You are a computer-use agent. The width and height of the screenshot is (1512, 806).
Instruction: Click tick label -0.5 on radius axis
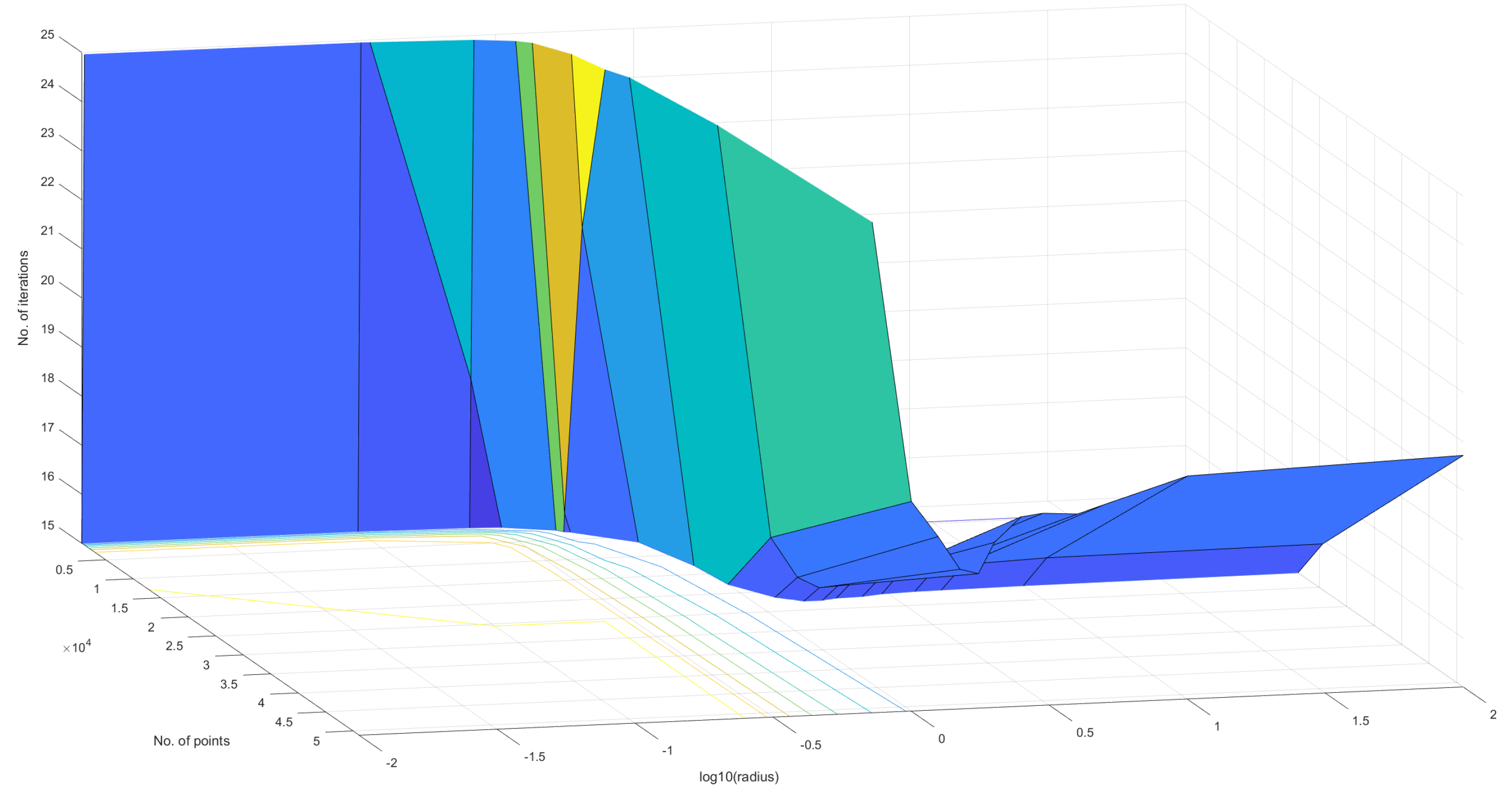pos(810,745)
